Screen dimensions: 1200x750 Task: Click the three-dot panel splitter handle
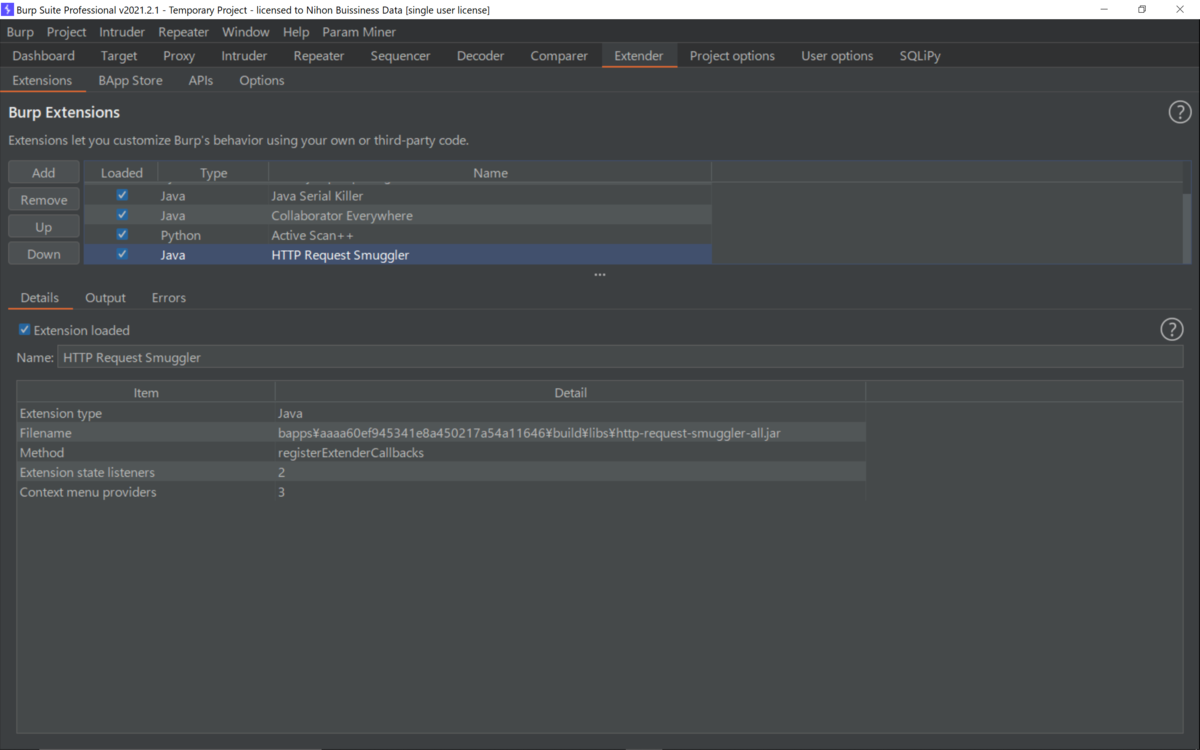click(x=599, y=275)
